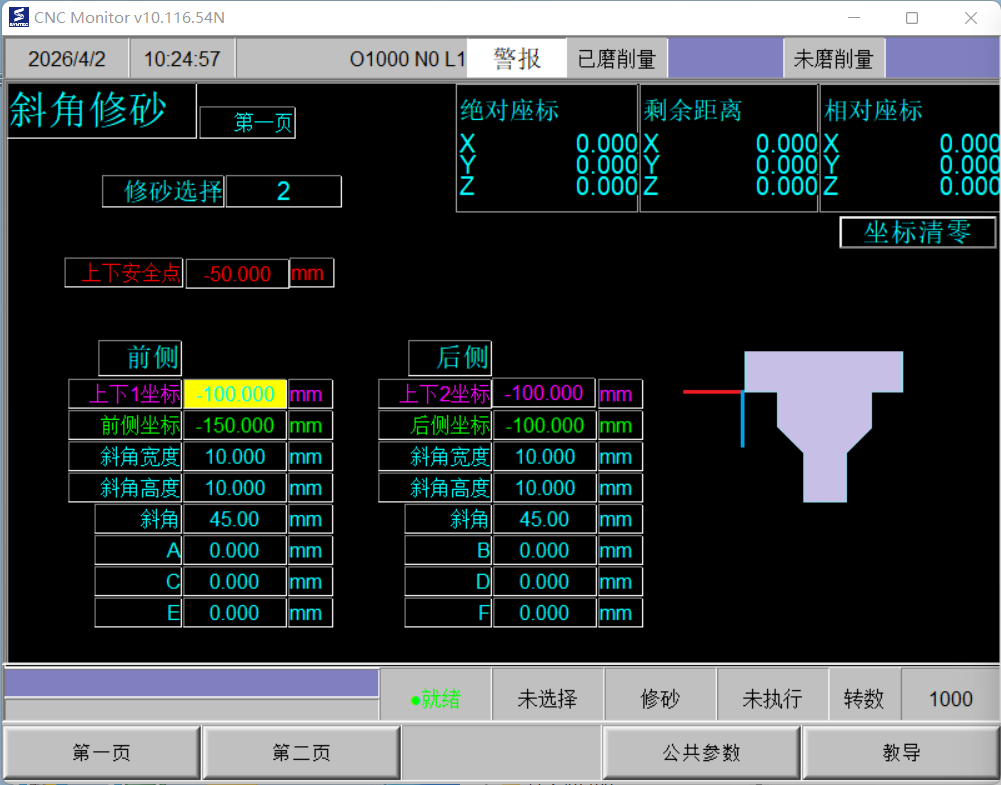This screenshot has width=1001, height=785.
Task: Maximize the CNC Monitor window
Action: pos(911,18)
